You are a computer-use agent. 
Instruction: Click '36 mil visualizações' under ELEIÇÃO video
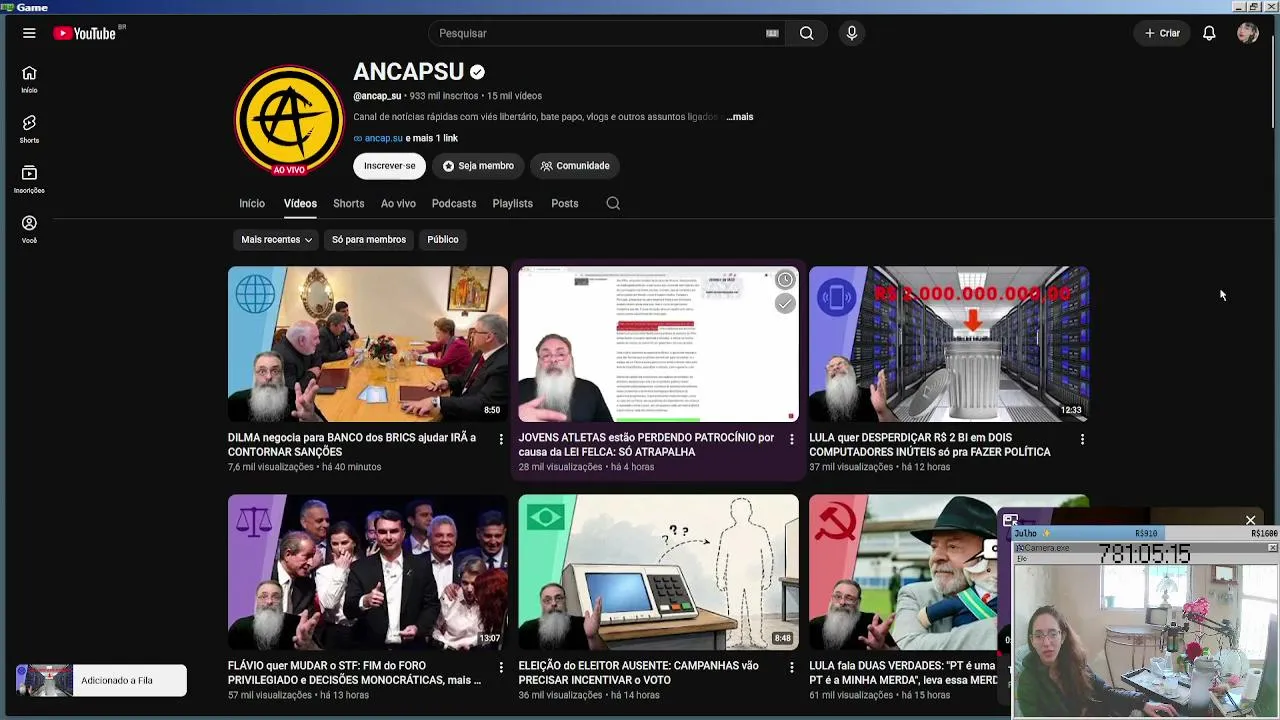tap(560, 695)
